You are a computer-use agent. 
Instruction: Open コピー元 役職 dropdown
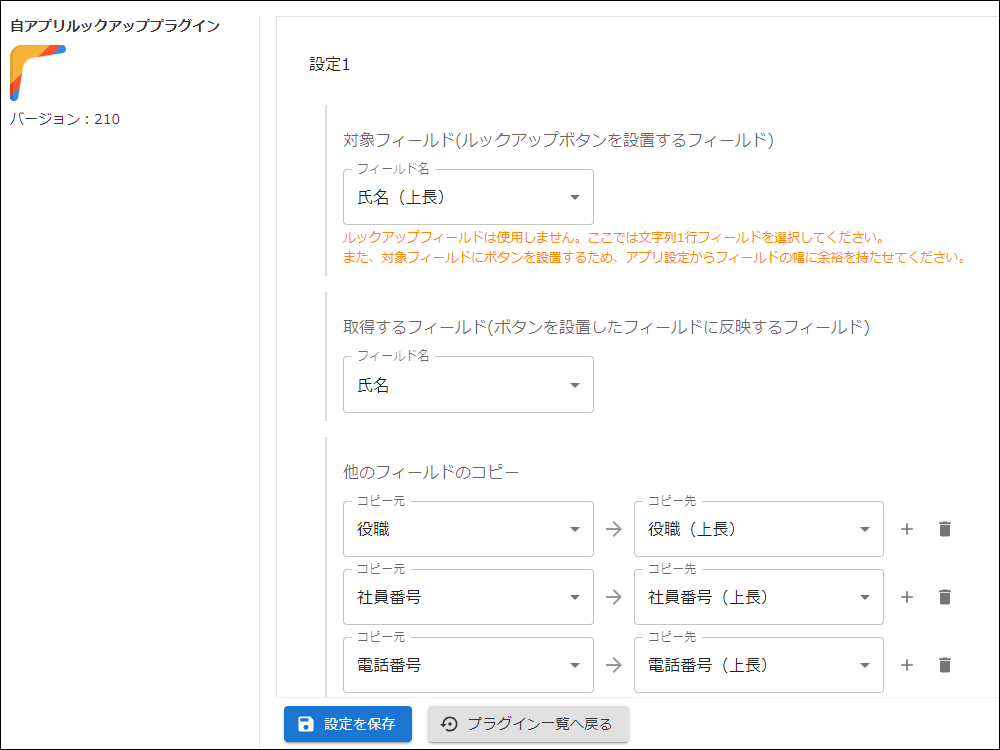pos(468,529)
